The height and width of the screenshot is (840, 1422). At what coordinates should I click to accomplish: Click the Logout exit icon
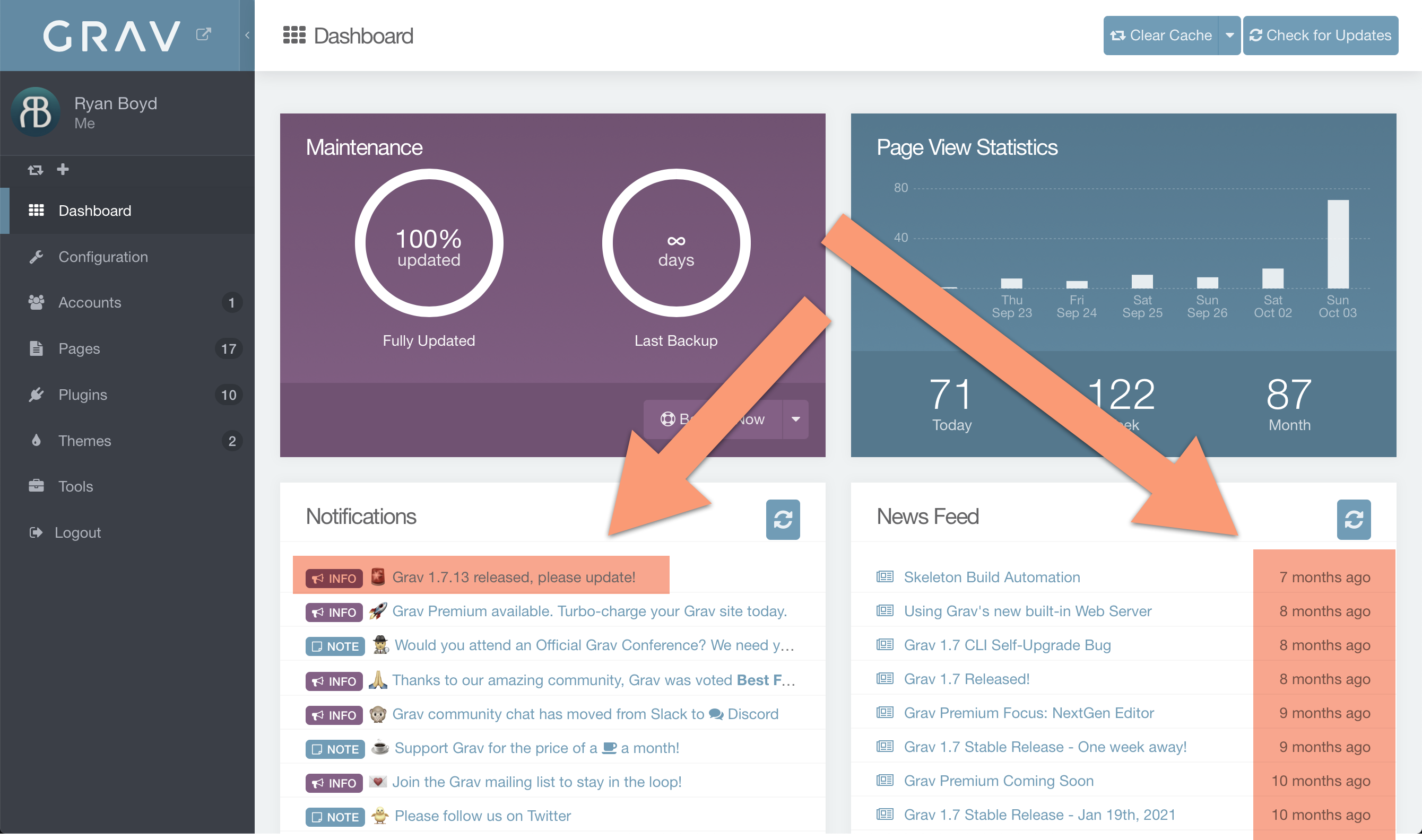(36, 532)
